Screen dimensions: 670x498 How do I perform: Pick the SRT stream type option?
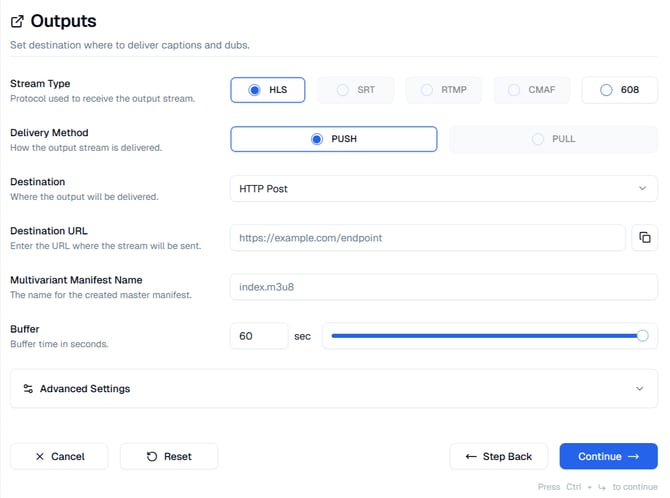(356, 90)
